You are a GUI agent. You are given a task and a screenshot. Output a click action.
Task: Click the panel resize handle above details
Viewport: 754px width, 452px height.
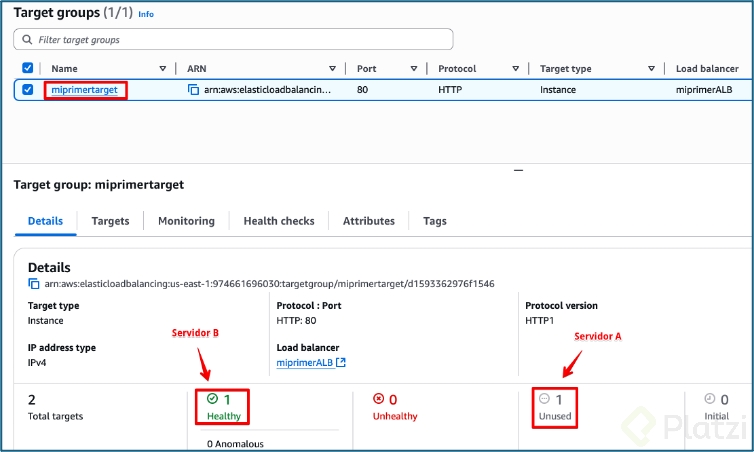tap(518, 170)
